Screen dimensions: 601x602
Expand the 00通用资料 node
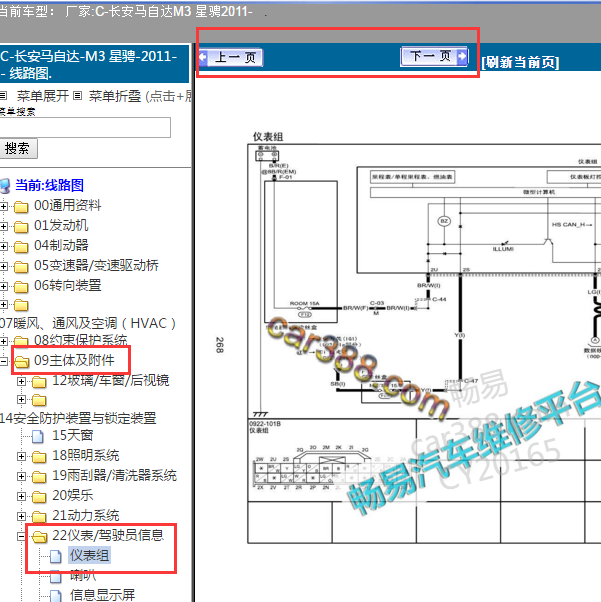click(3, 207)
